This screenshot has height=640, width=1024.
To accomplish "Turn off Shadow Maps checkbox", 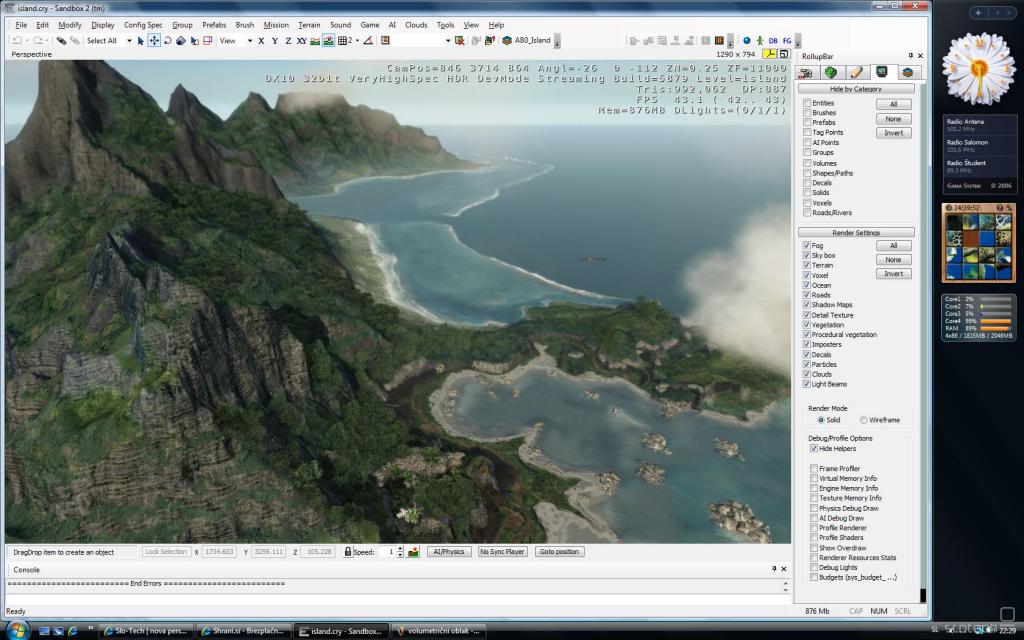I will (x=807, y=305).
